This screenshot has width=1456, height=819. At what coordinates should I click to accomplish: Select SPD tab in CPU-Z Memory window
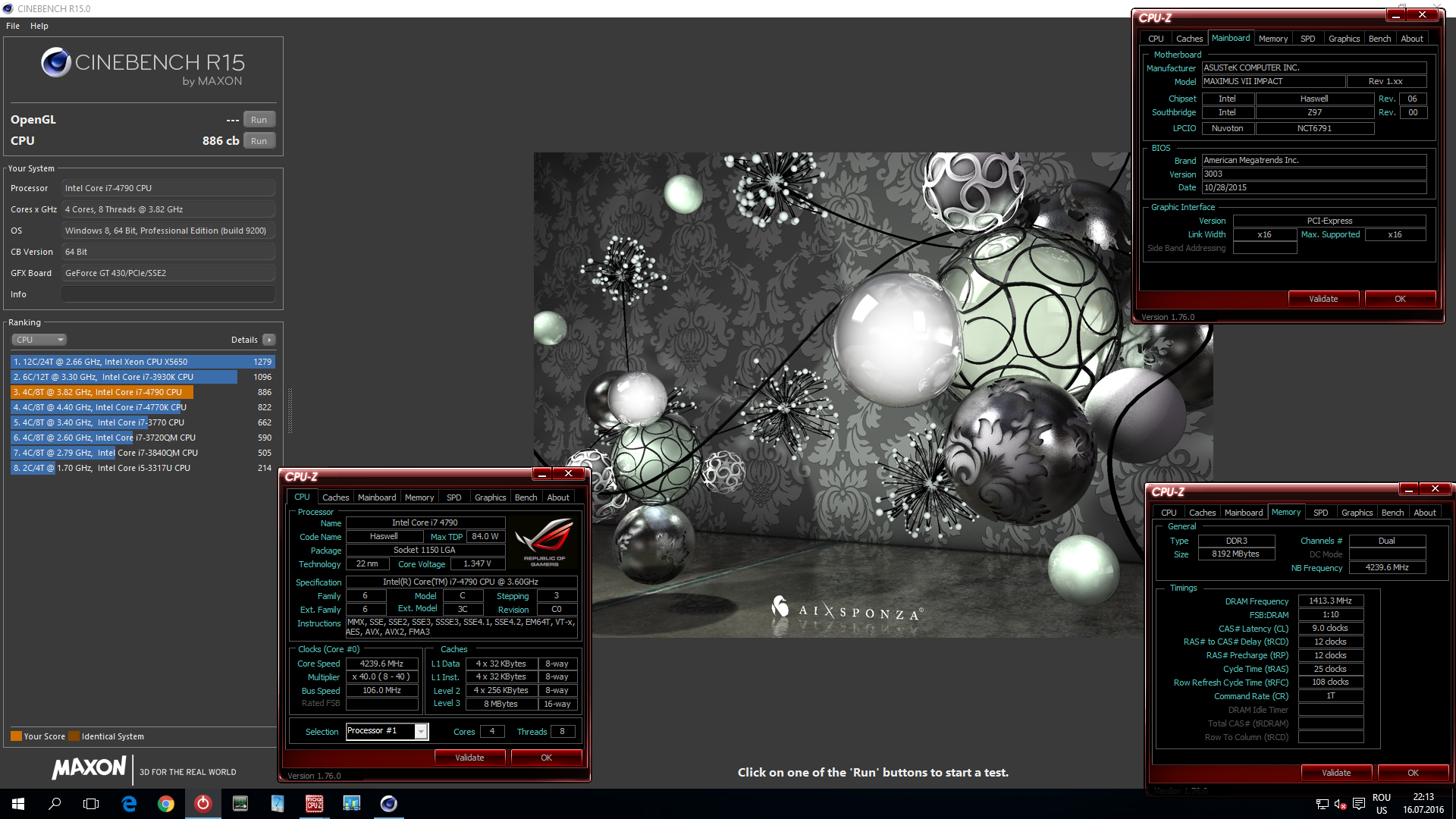point(1320,513)
